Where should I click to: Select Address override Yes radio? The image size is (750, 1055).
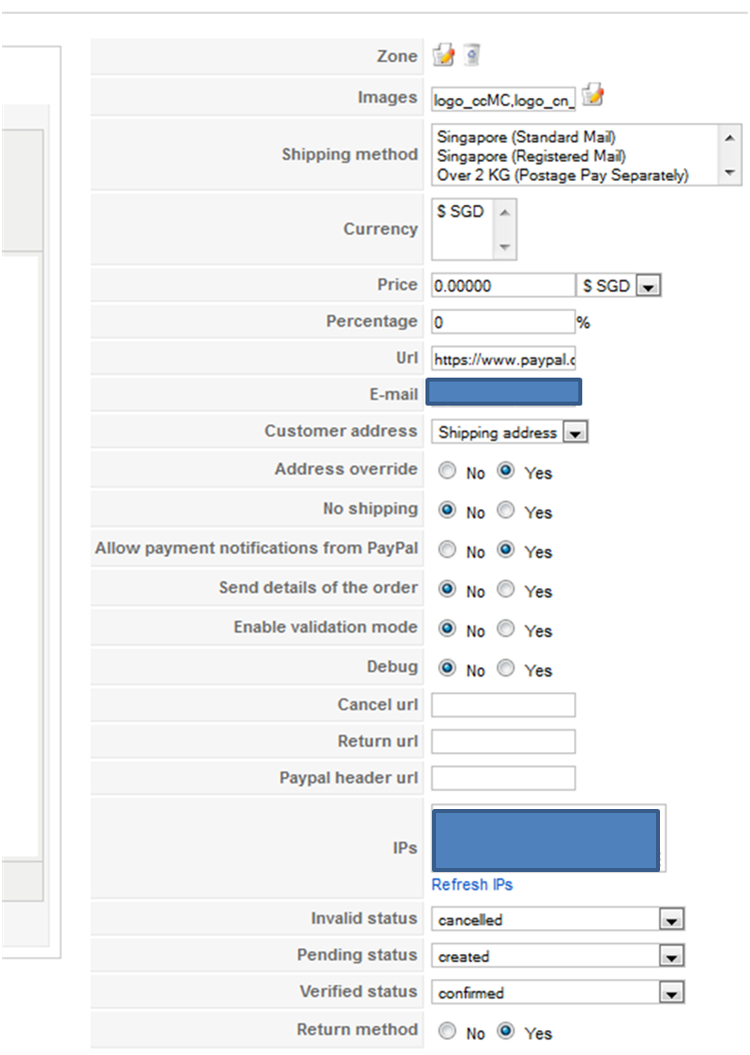tap(506, 470)
